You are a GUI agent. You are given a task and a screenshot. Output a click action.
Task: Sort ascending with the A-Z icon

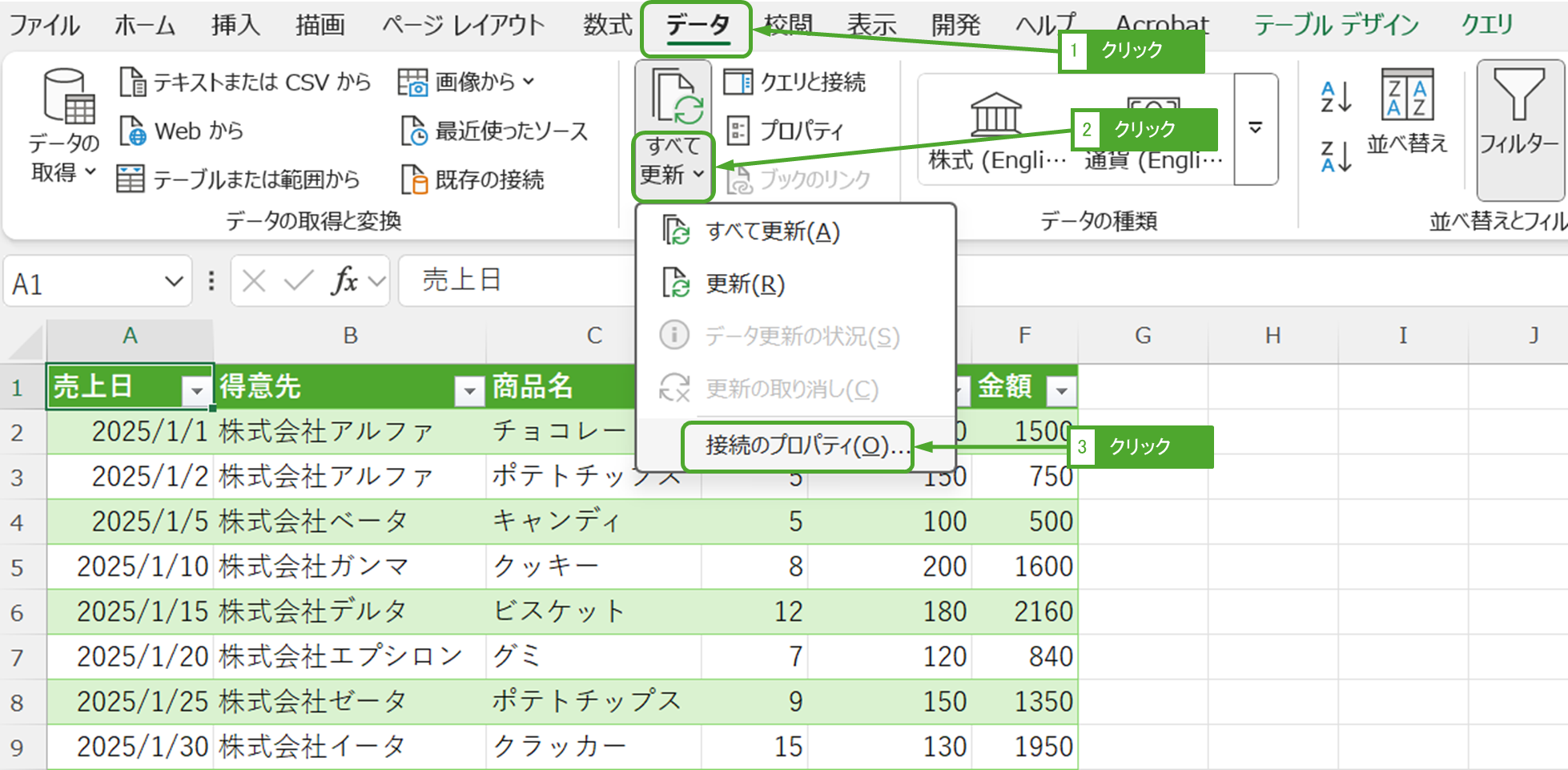pyautogui.click(x=1336, y=97)
